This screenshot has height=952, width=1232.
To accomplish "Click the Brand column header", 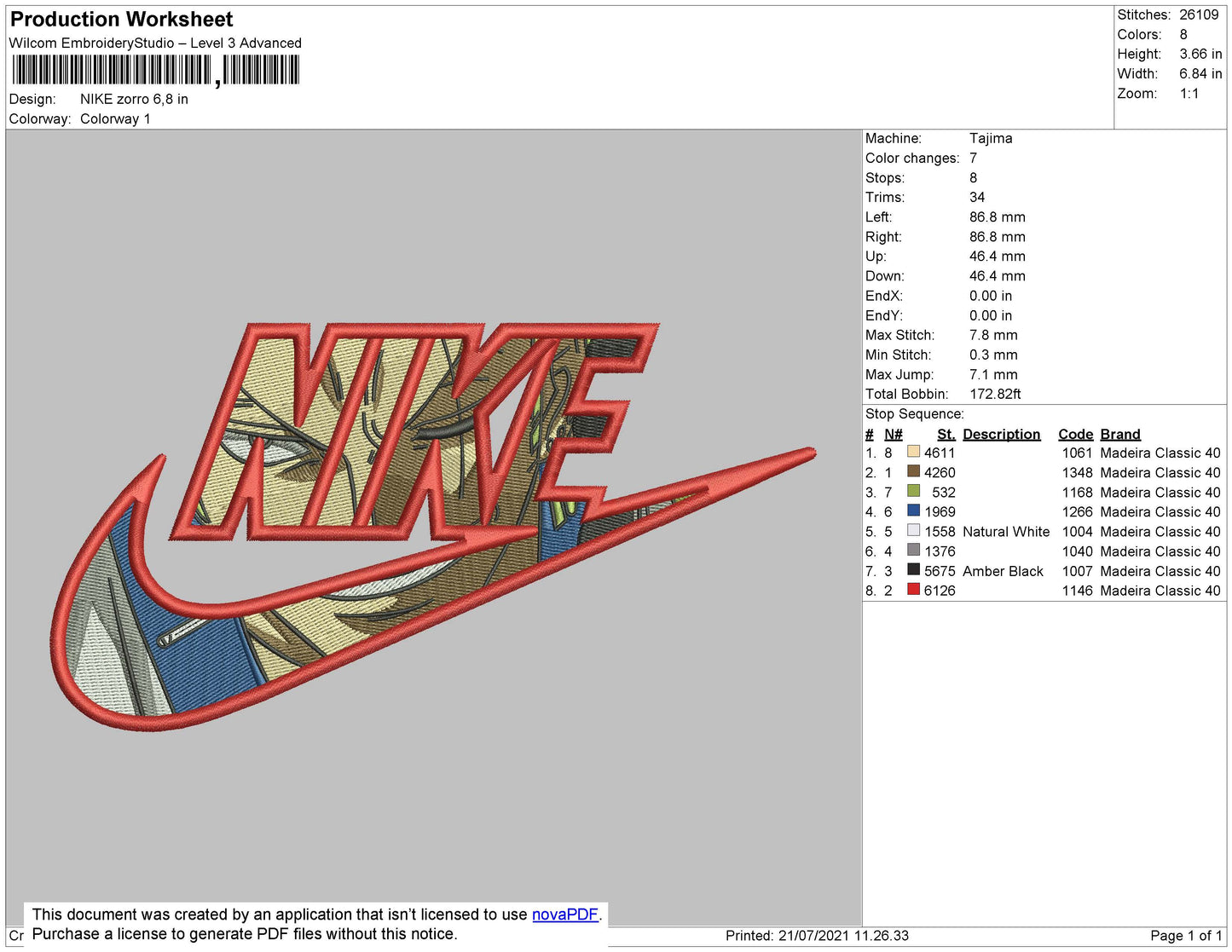I will pos(1119,434).
